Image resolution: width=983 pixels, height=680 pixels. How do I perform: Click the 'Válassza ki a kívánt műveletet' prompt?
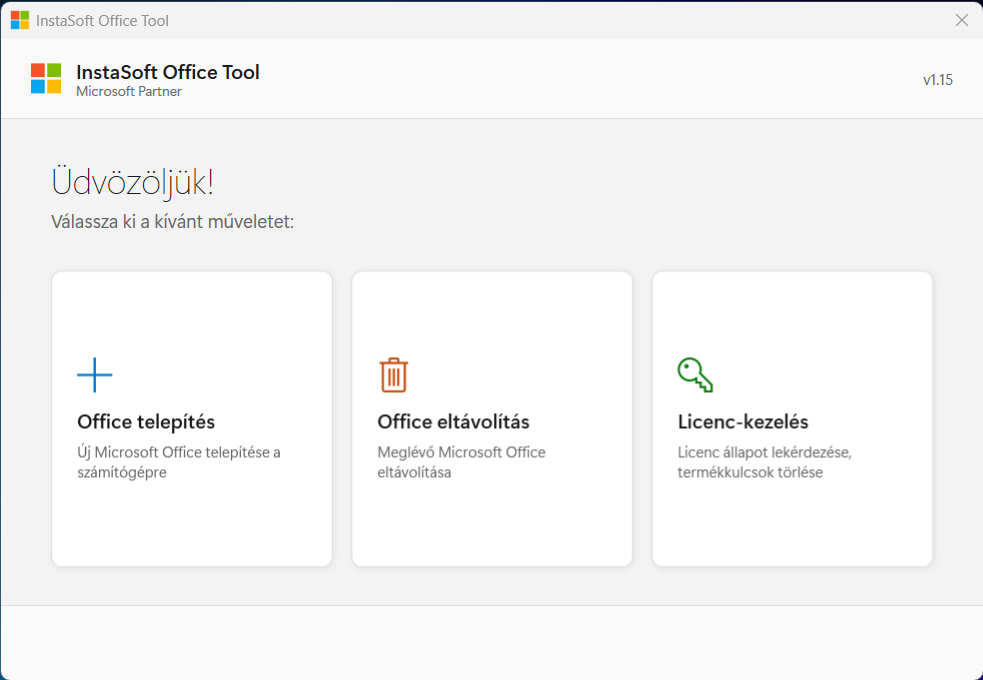(x=172, y=221)
